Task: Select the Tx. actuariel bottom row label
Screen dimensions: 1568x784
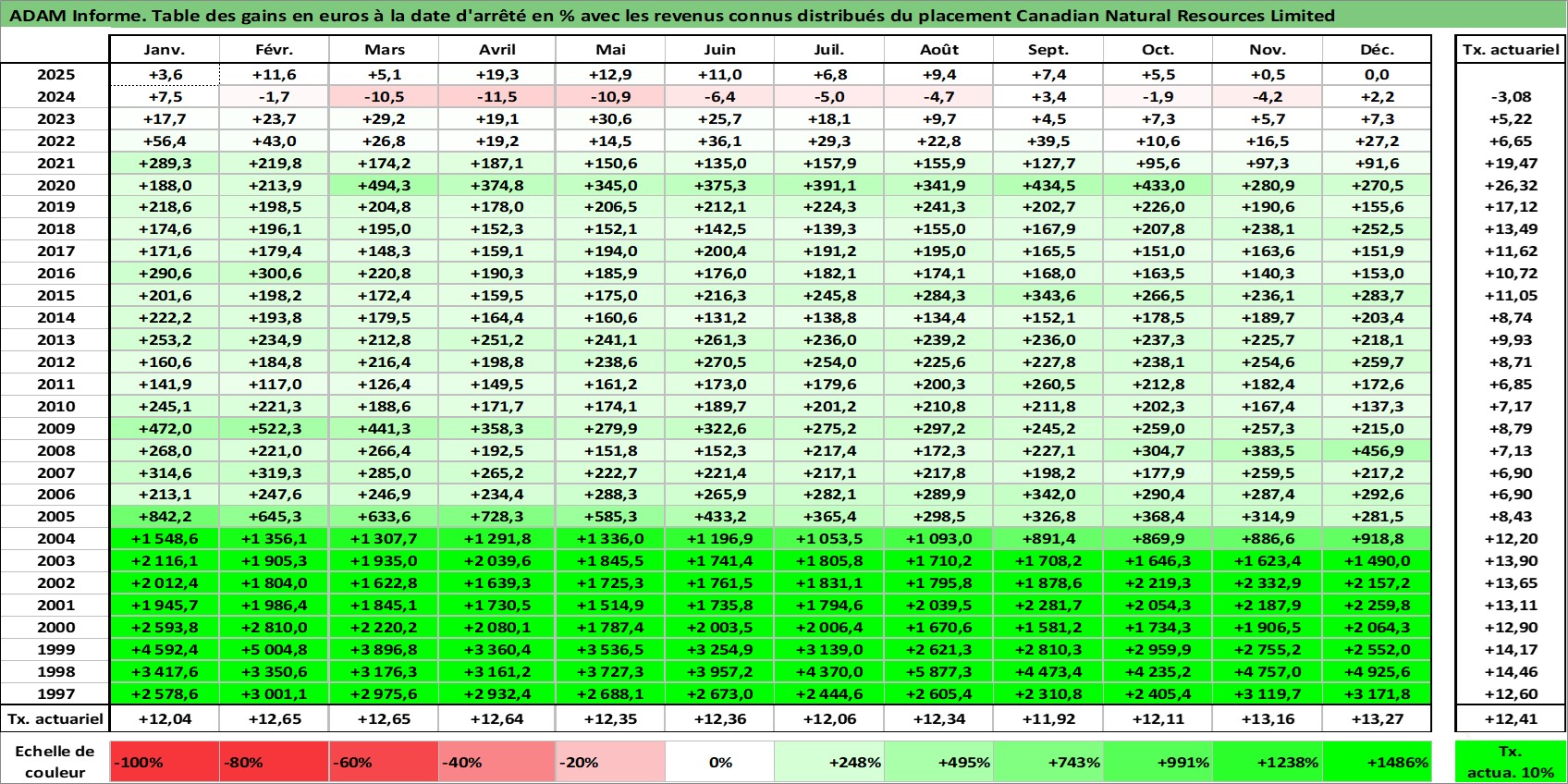Action: click(x=55, y=718)
